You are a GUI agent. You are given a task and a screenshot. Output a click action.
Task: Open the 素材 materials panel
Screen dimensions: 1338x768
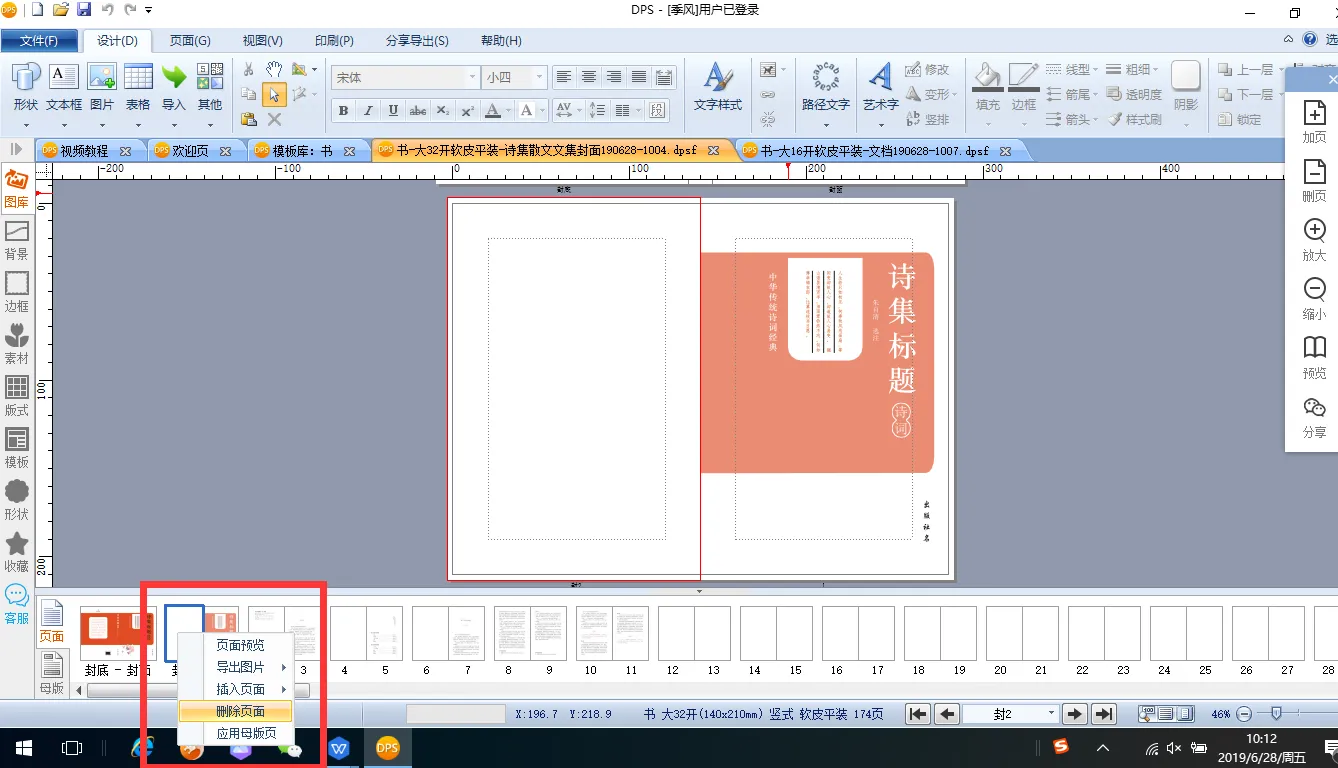(16, 343)
